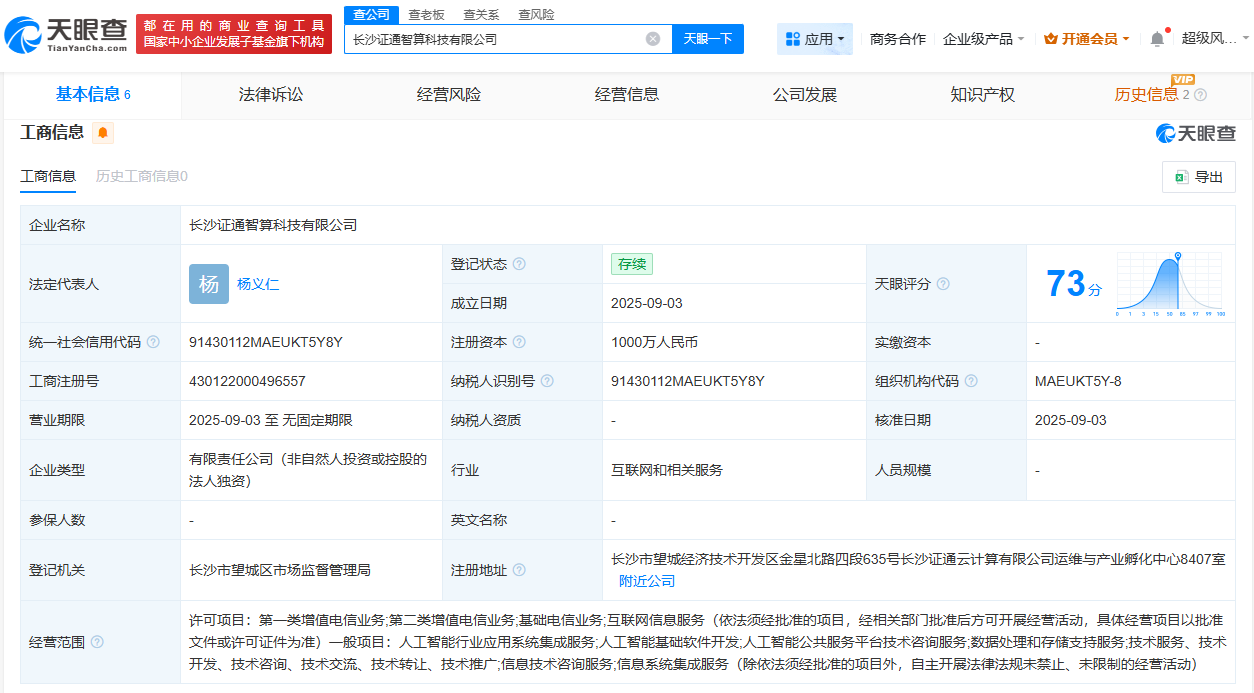The height and width of the screenshot is (693, 1254).
Task: Click the apps grid icon next to 应用
Action: 793,38
